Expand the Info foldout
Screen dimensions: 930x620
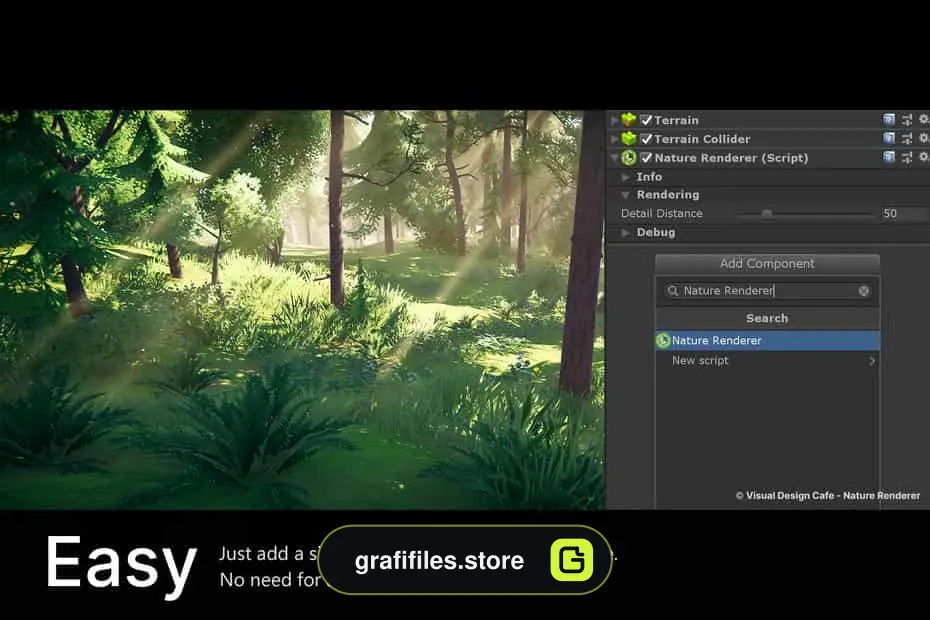click(625, 177)
